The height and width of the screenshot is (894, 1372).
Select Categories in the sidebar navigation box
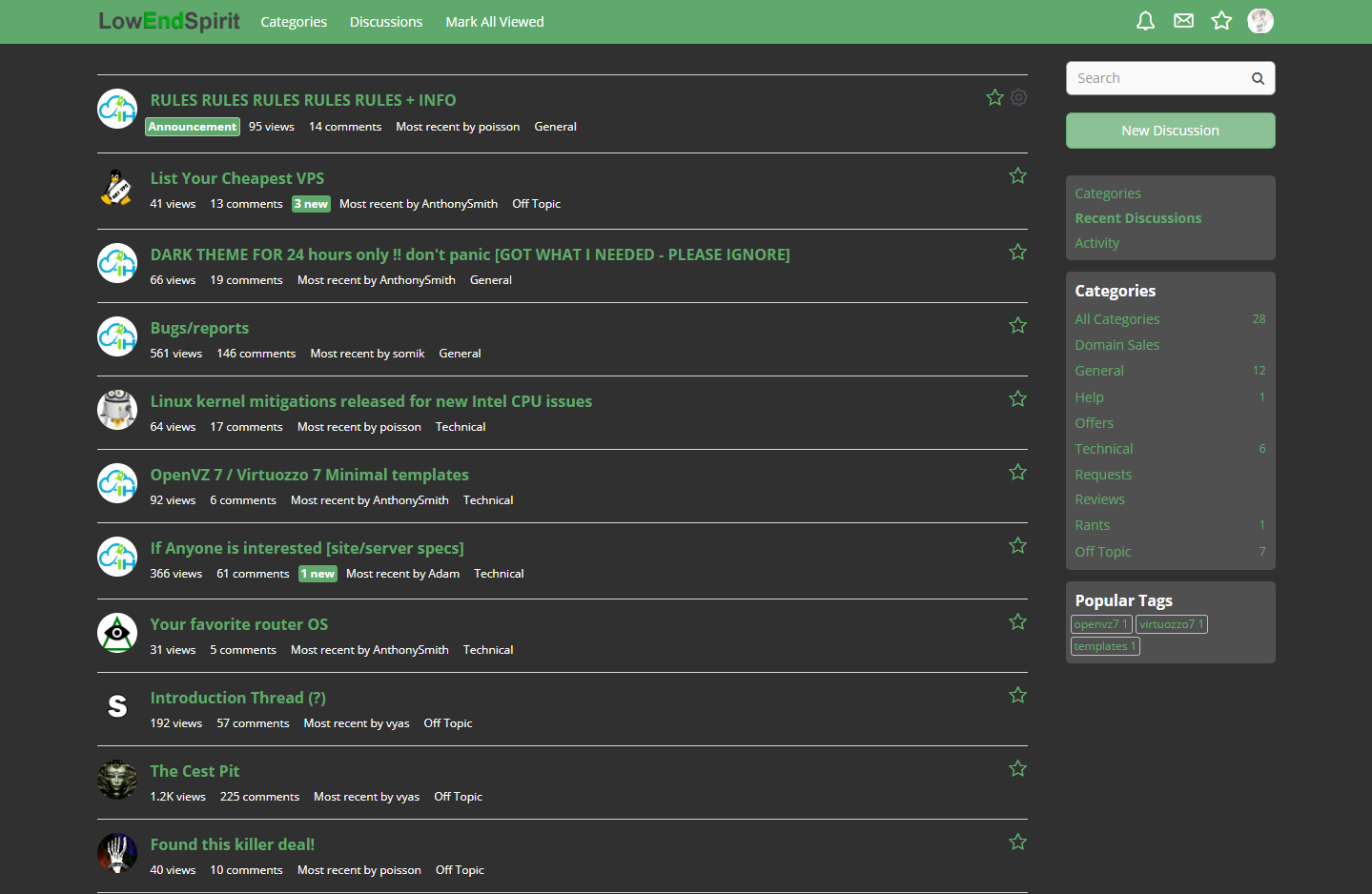pos(1108,193)
